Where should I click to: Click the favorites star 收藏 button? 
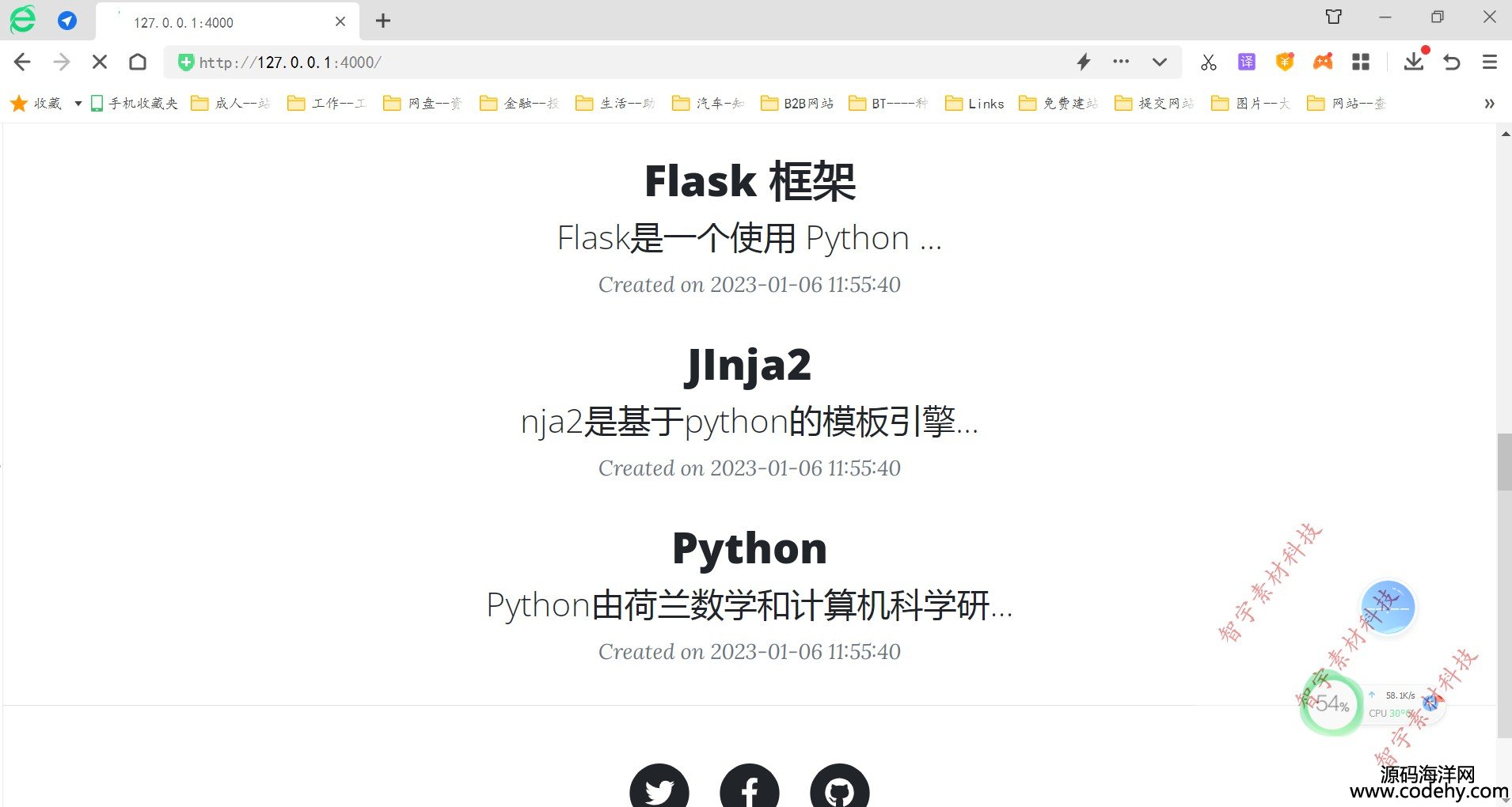click(36, 104)
